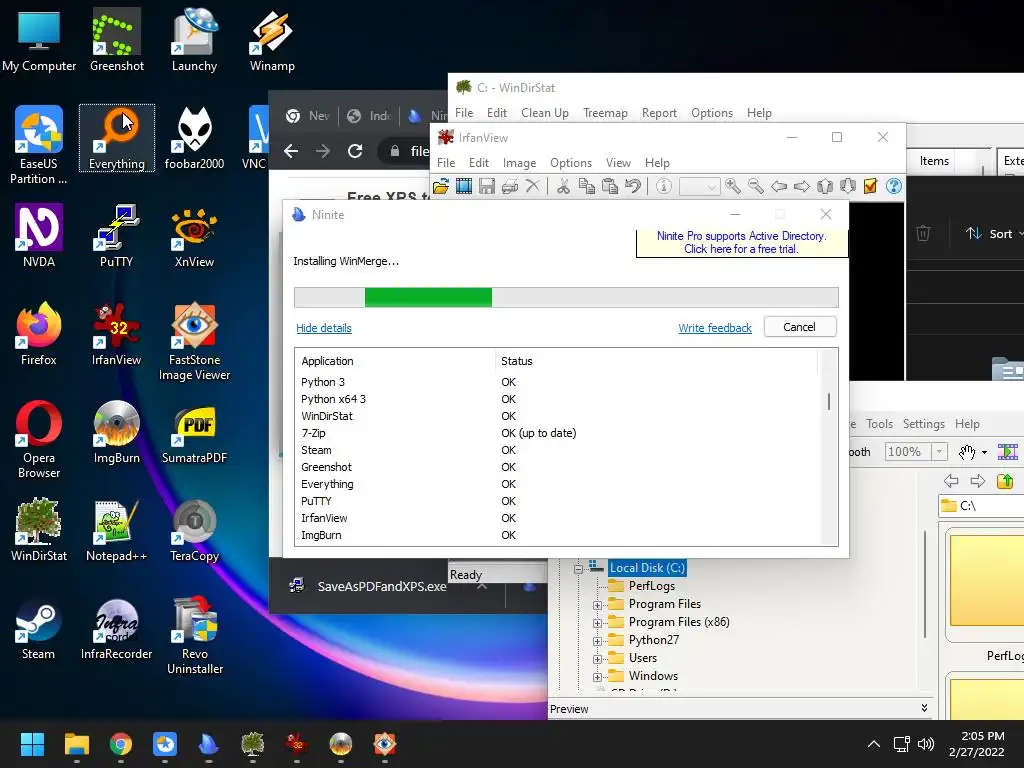Click the Zoom in magnifier in IrfanView

[733, 187]
